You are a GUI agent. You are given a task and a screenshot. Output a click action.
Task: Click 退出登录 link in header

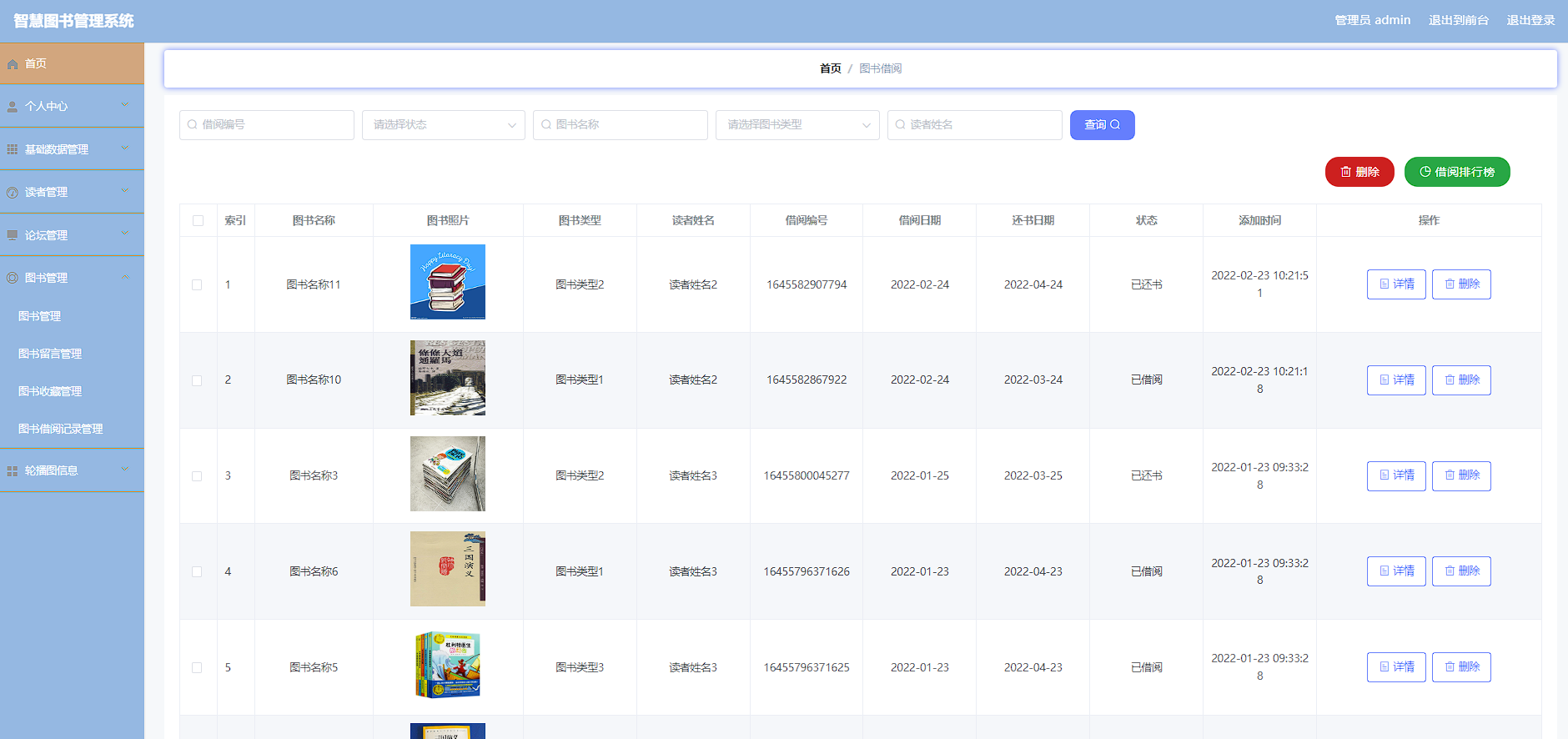click(1530, 20)
